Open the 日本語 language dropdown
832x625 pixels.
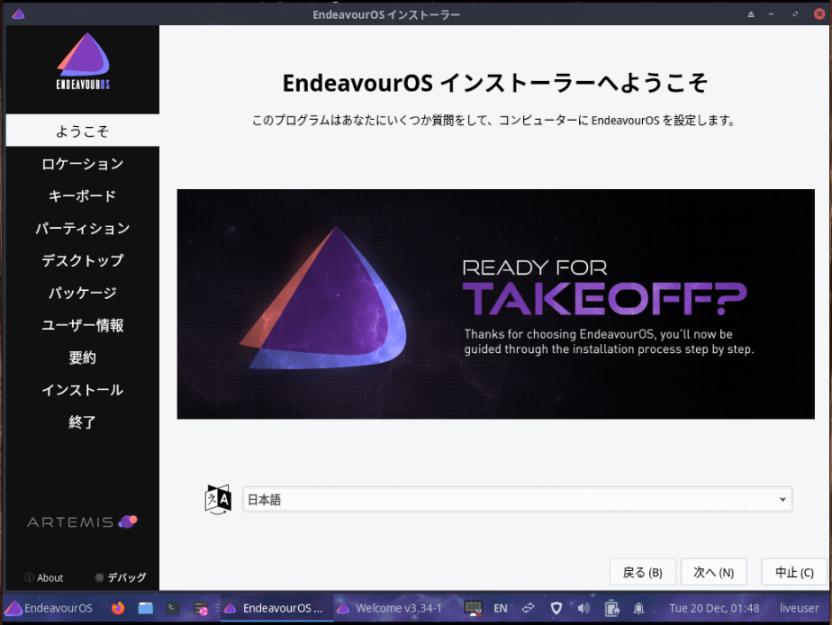tap(517, 499)
